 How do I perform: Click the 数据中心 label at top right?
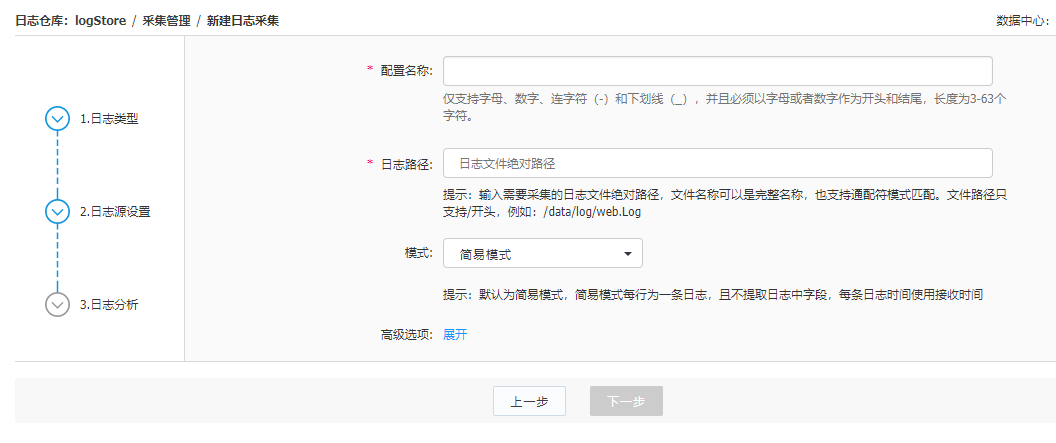tap(1022, 21)
